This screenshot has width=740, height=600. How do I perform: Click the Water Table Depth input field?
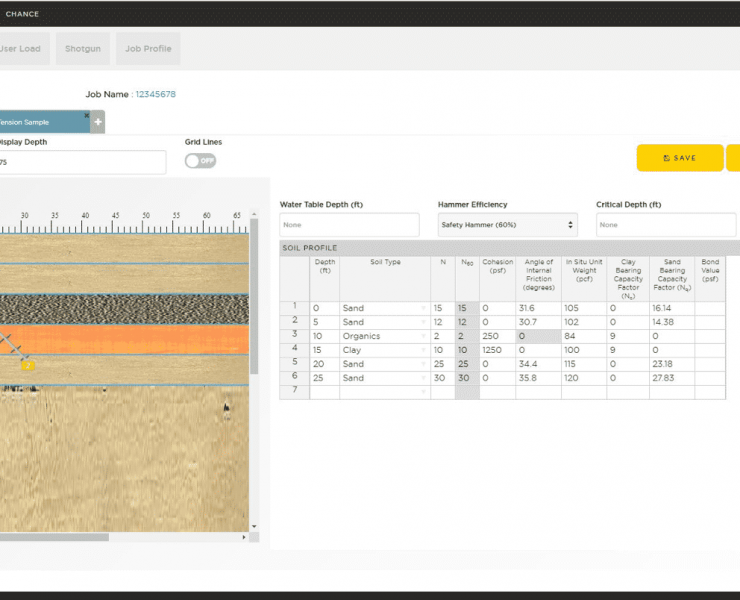[349, 225]
